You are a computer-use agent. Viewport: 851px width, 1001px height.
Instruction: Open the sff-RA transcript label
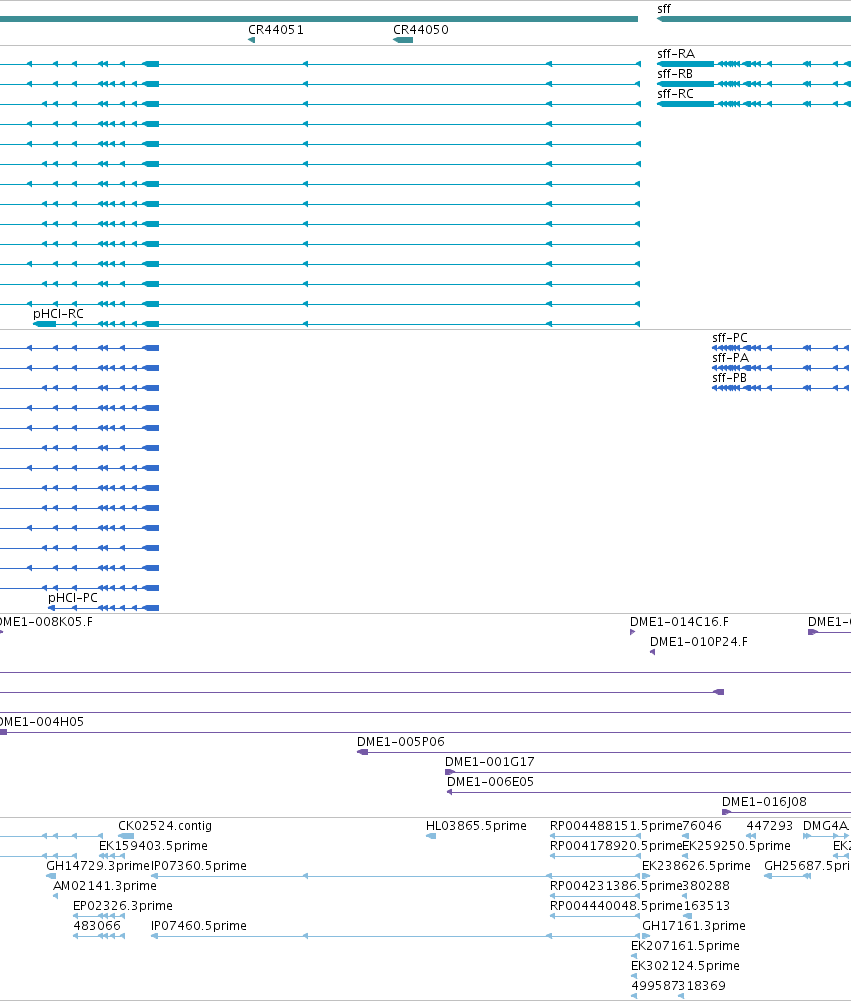click(676, 54)
